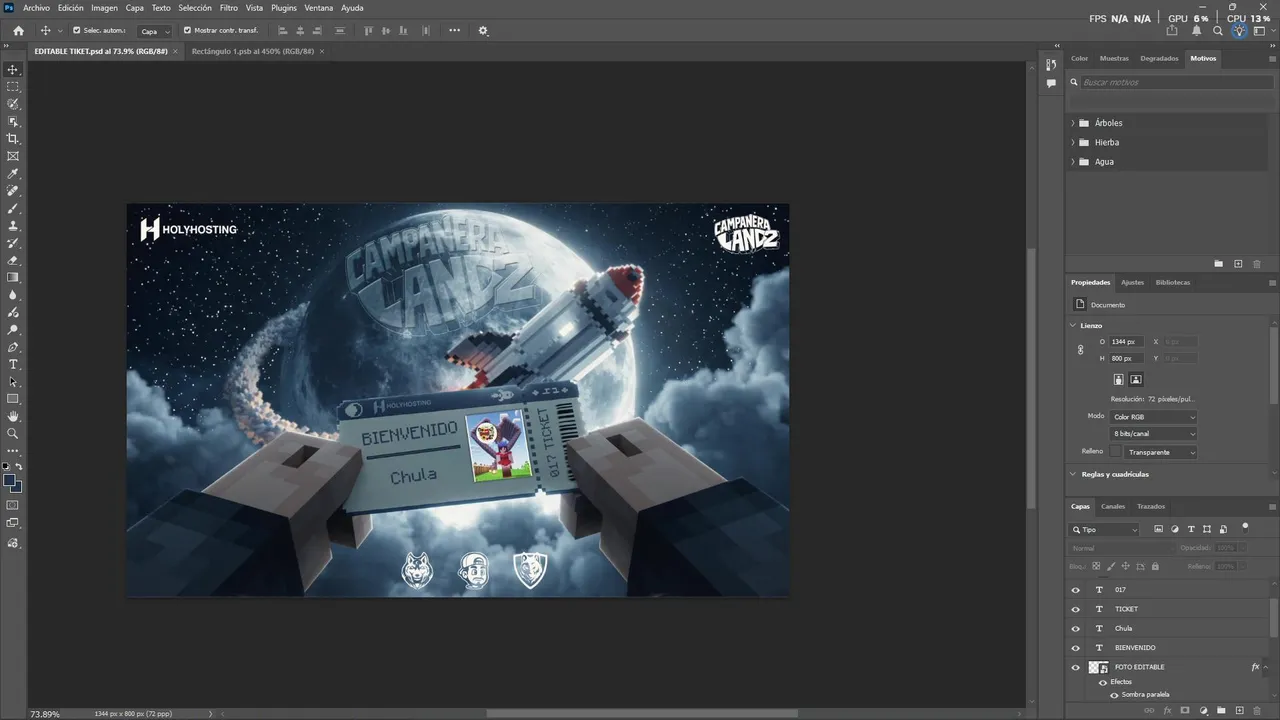Image resolution: width=1280 pixels, height=720 pixels.
Task: Open the Color RGB mode dropdown
Action: [x=1153, y=417]
